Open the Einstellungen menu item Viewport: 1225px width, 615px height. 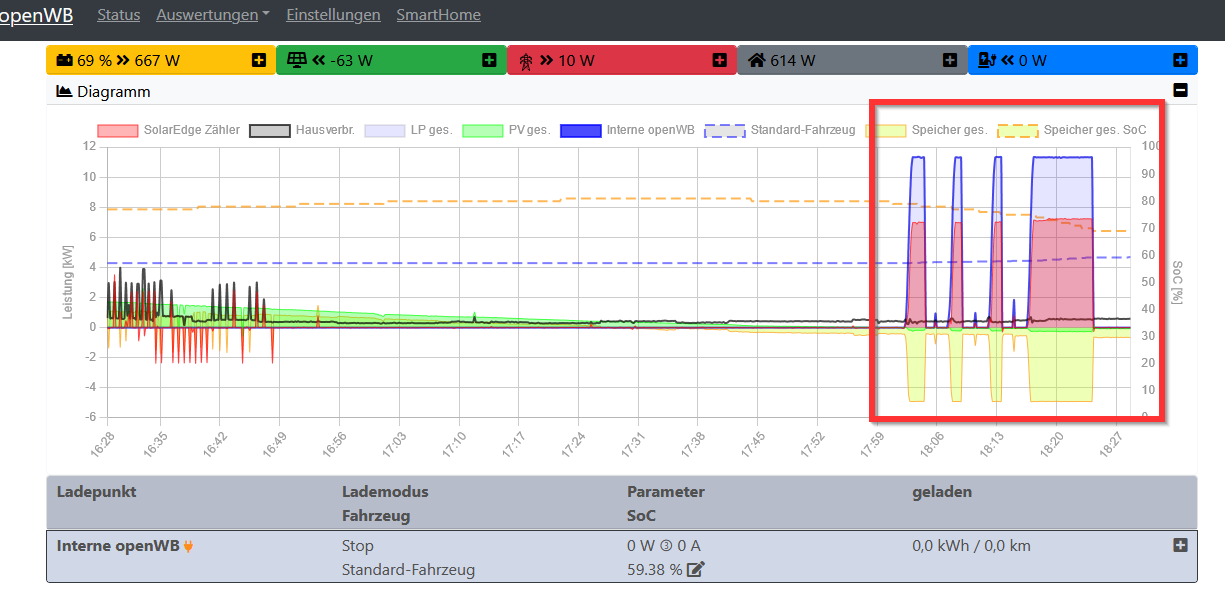pyautogui.click(x=333, y=15)
